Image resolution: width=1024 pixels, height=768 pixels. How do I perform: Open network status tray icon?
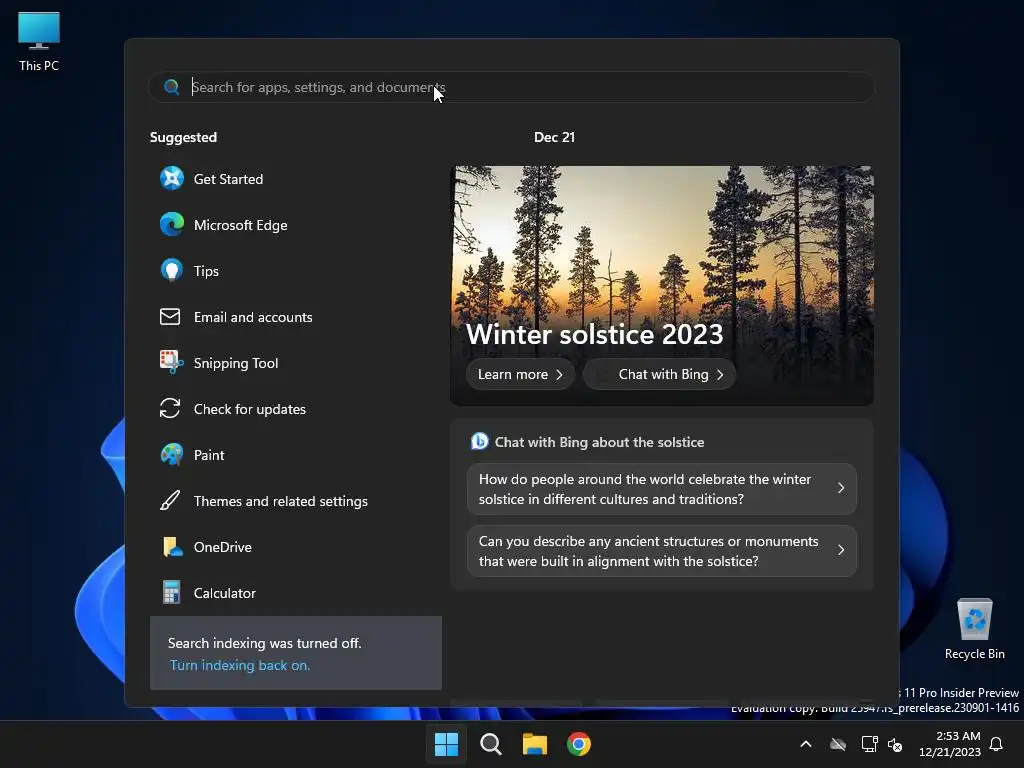click(x=869, y=744)
